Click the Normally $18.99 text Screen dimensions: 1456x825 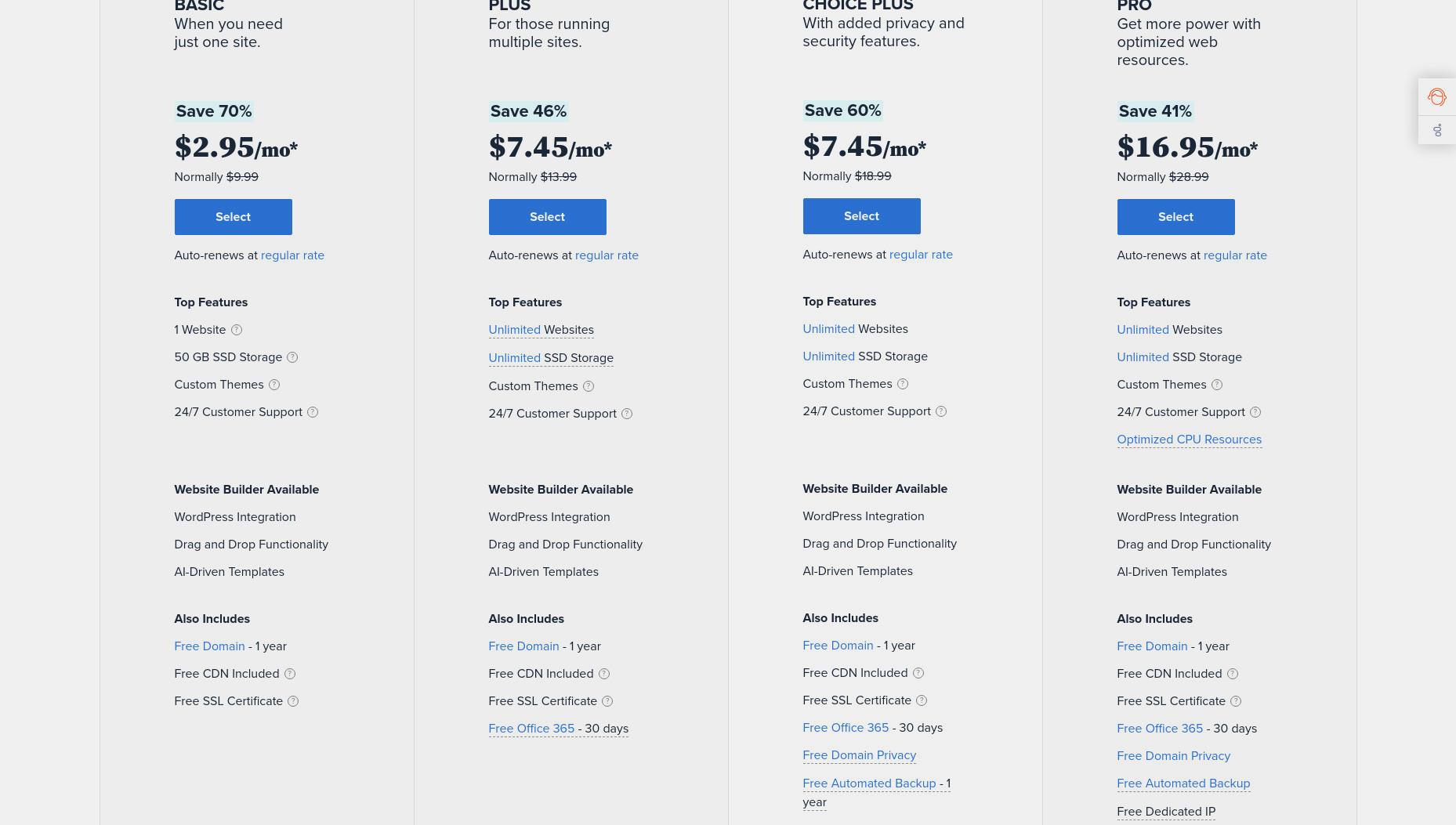coord(847,176)
